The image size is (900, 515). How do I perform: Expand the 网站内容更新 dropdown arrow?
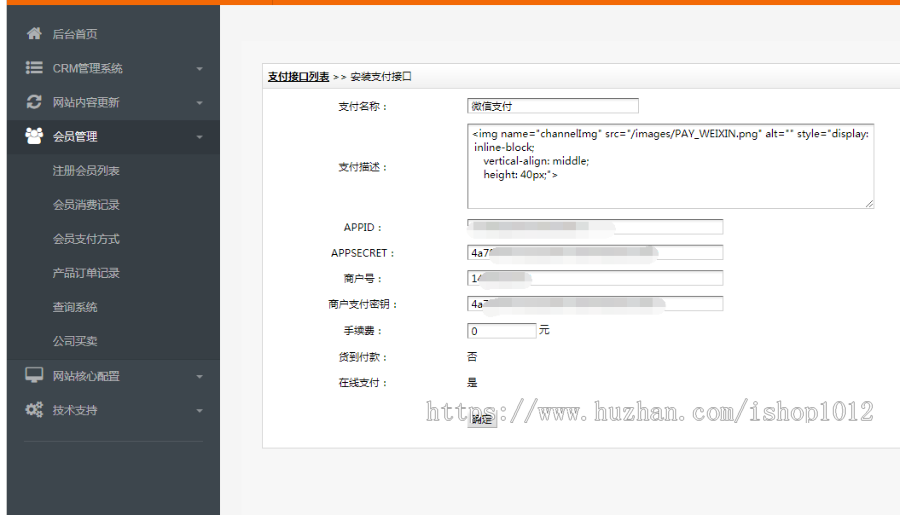[199, 103]
